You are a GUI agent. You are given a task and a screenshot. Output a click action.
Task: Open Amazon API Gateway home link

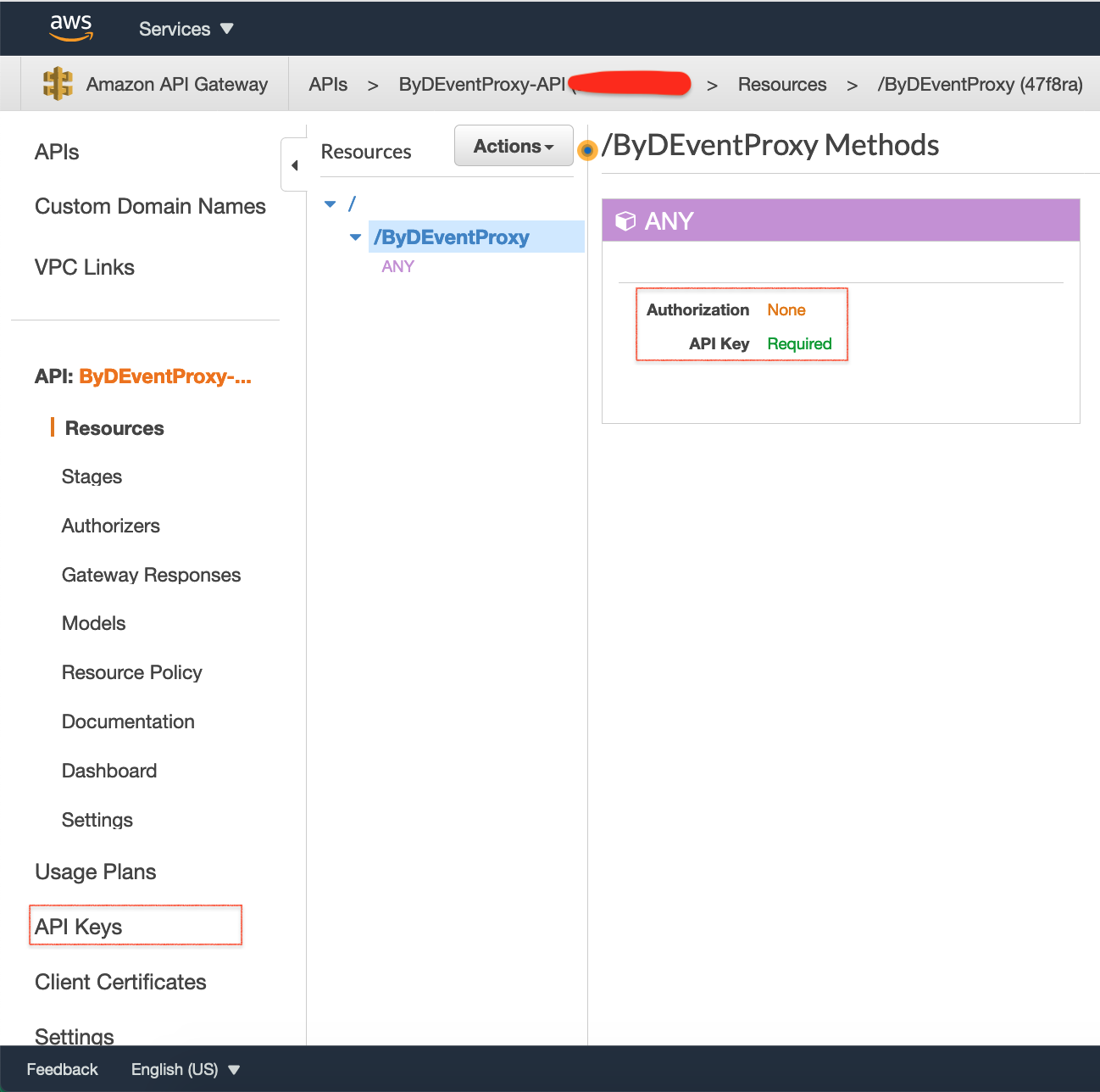pyautogui.click(x=176, y=84)
